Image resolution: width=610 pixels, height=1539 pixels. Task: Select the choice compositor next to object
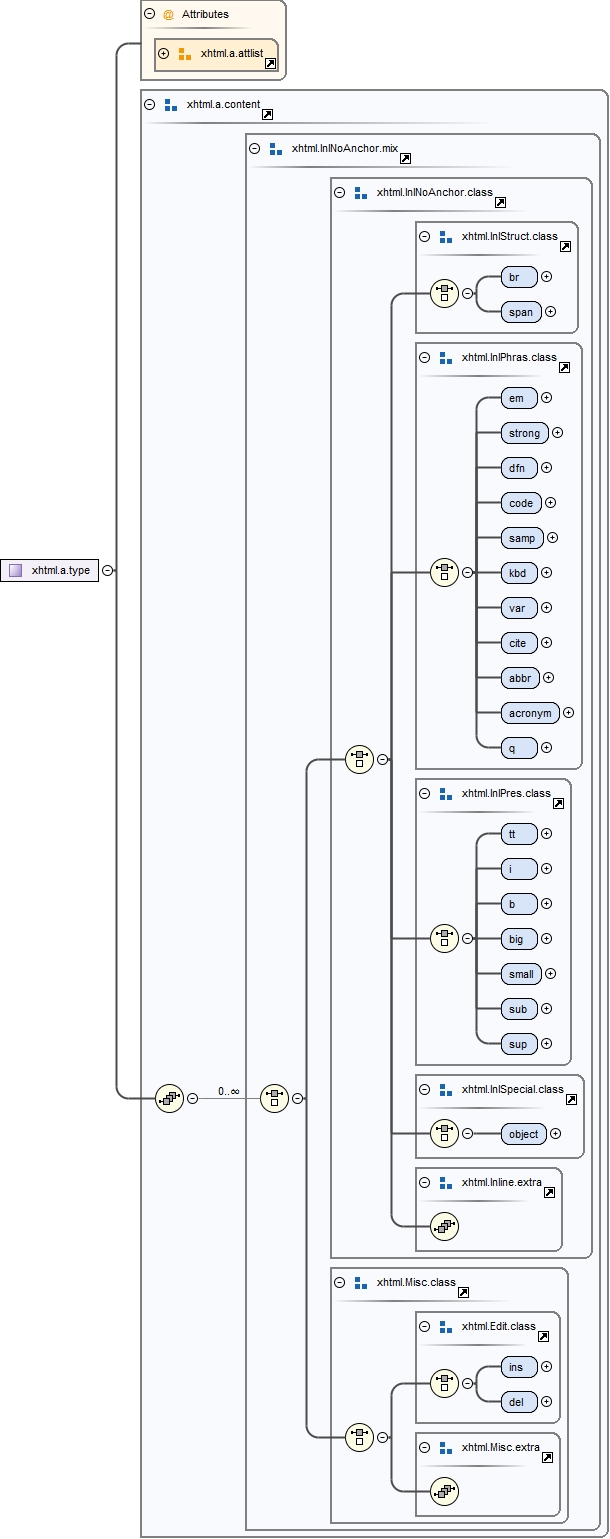444,1134
